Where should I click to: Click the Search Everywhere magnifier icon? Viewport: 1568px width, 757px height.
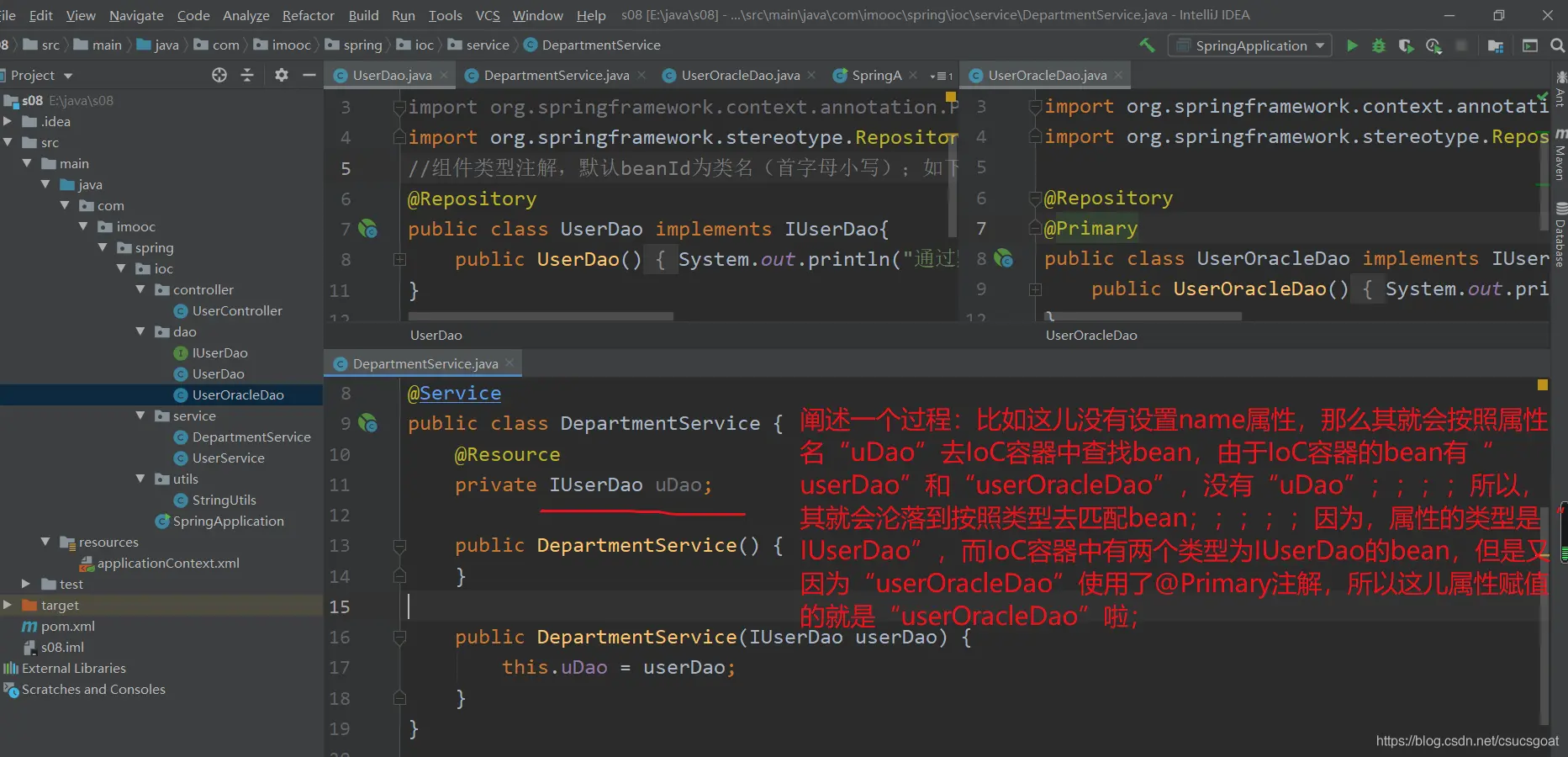pyautogui.click(x=1557, y=45)
